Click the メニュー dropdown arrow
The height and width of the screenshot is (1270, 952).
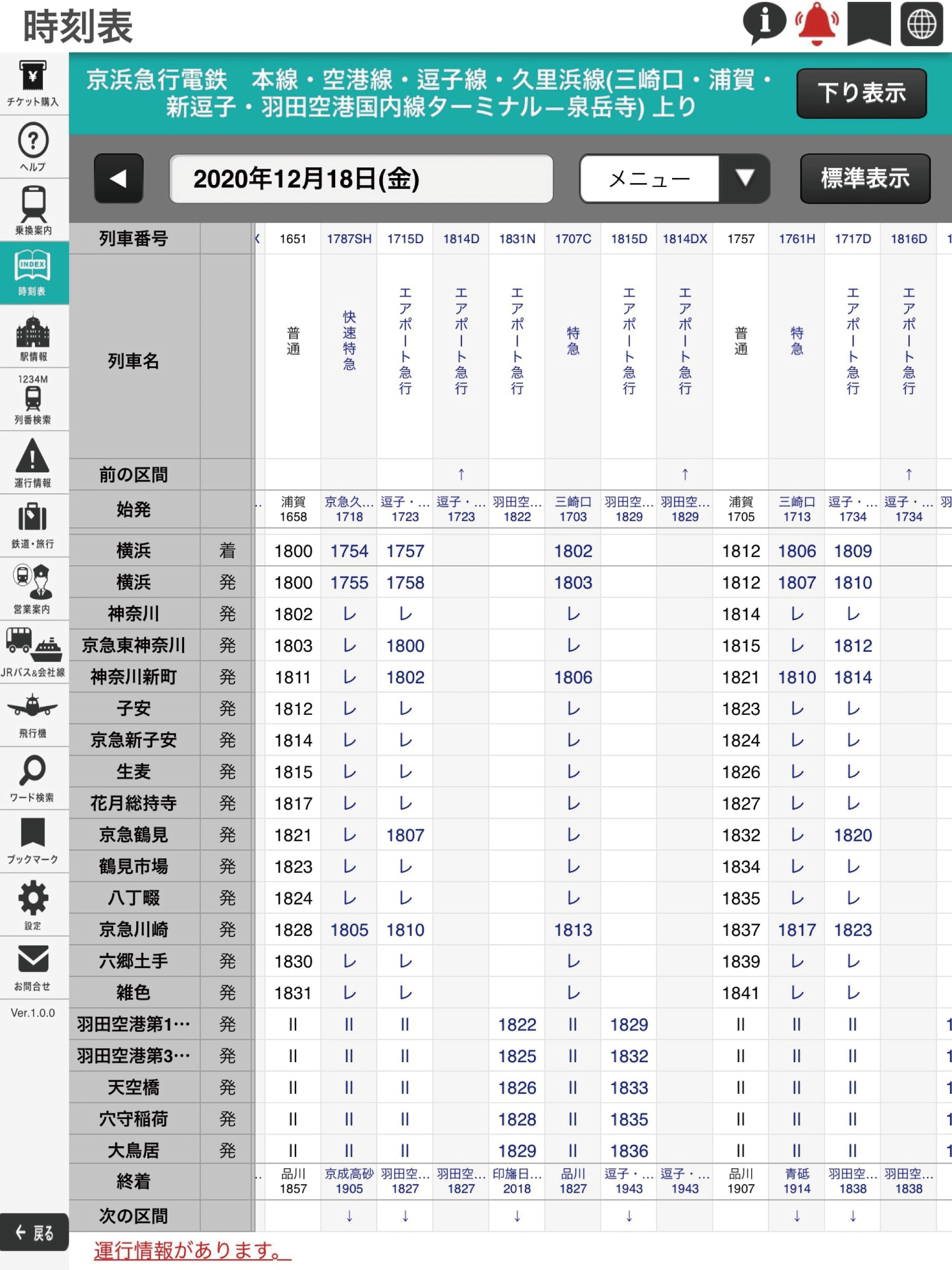745,179
